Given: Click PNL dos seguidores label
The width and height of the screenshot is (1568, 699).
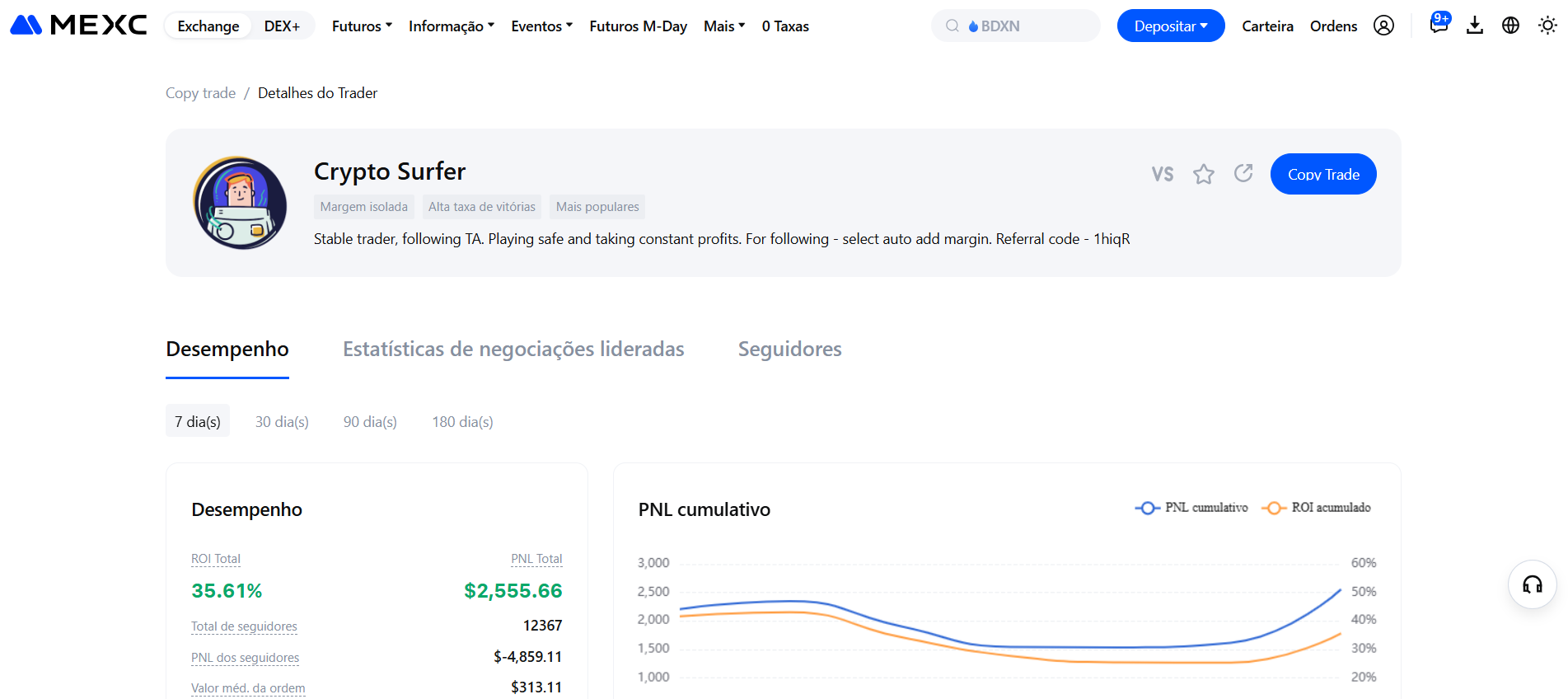Looking at the screenshot, I should 245,658.
